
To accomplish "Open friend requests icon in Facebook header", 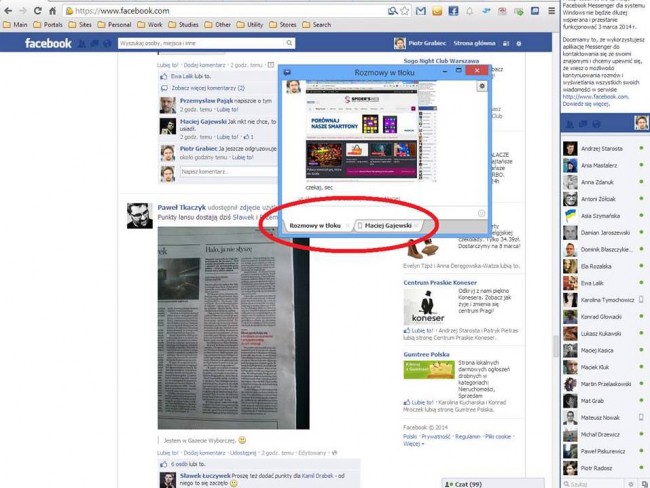I will point(82,44).
